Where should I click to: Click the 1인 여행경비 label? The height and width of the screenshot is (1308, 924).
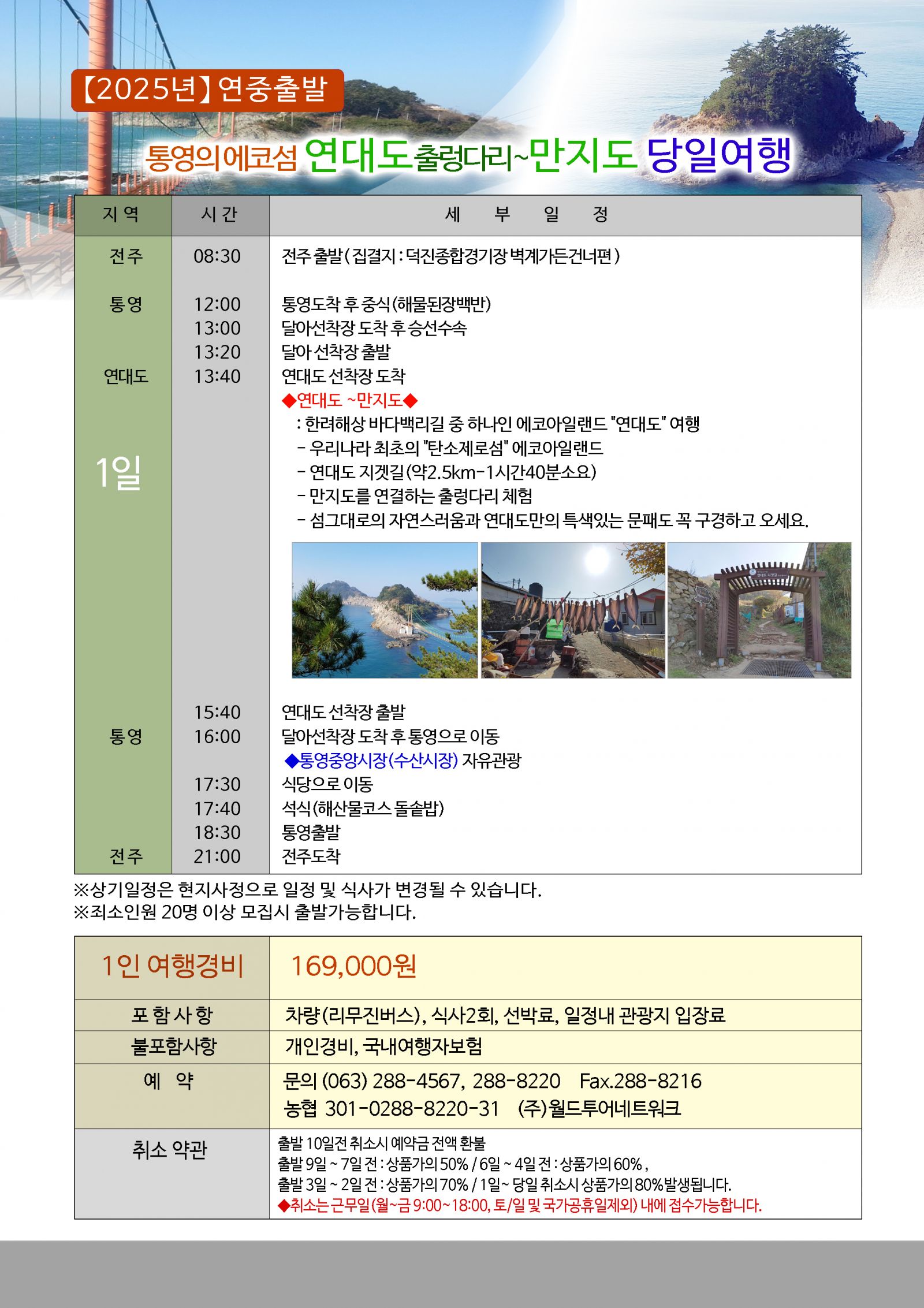click(x=172, y=966)
